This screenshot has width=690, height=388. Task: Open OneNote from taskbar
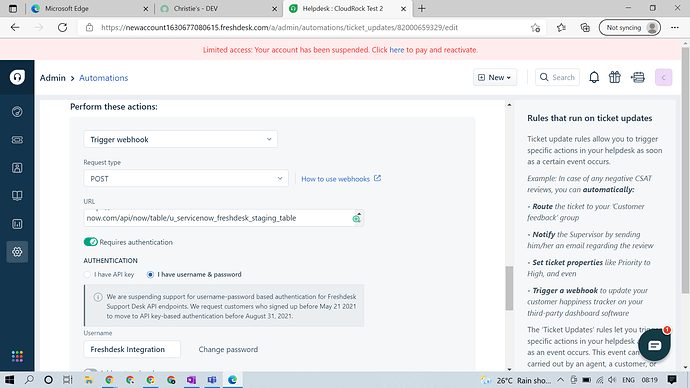click(x=191, y=380)
